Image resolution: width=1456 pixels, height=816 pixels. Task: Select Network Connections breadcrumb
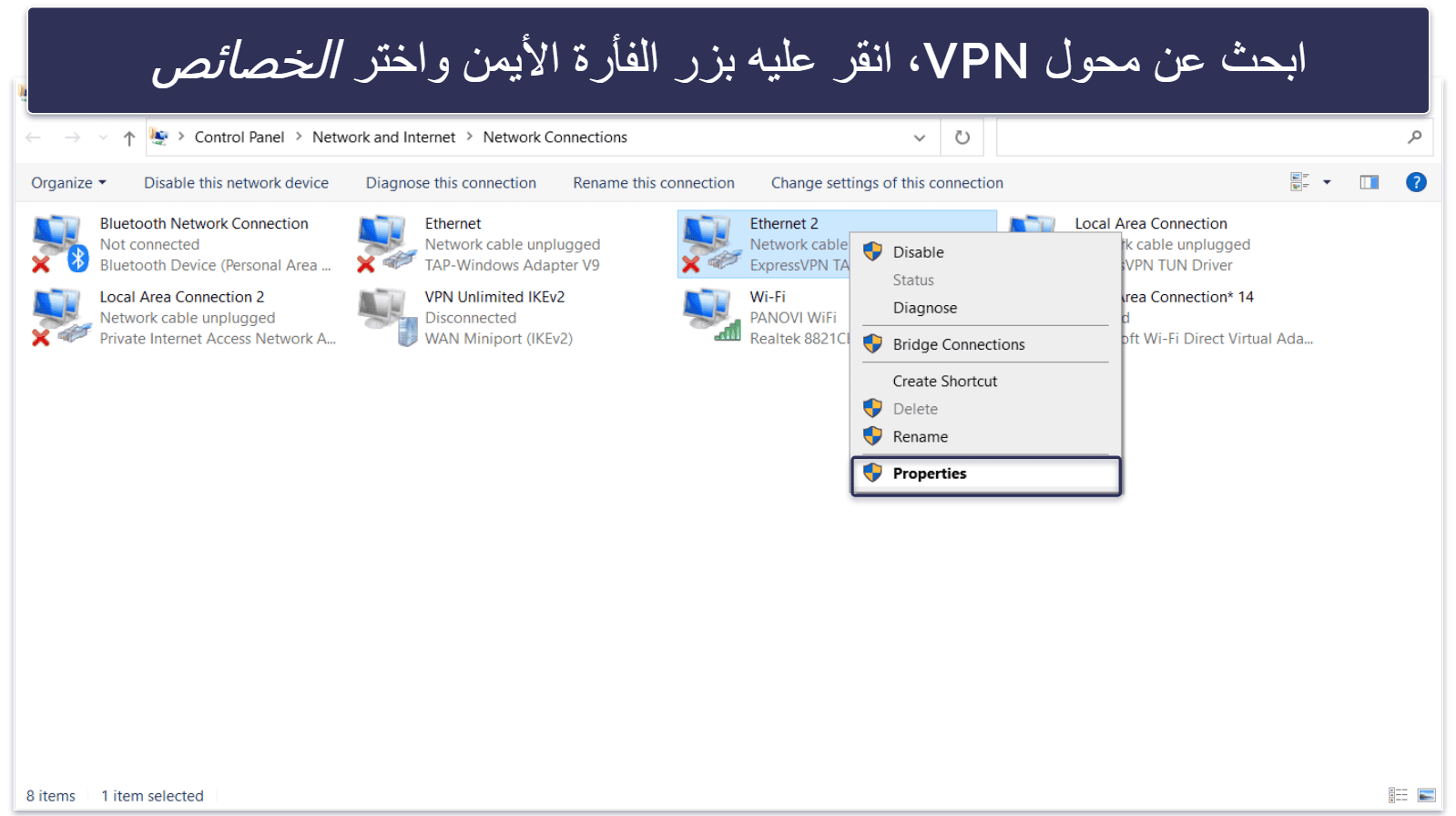(x=555, y=137)
